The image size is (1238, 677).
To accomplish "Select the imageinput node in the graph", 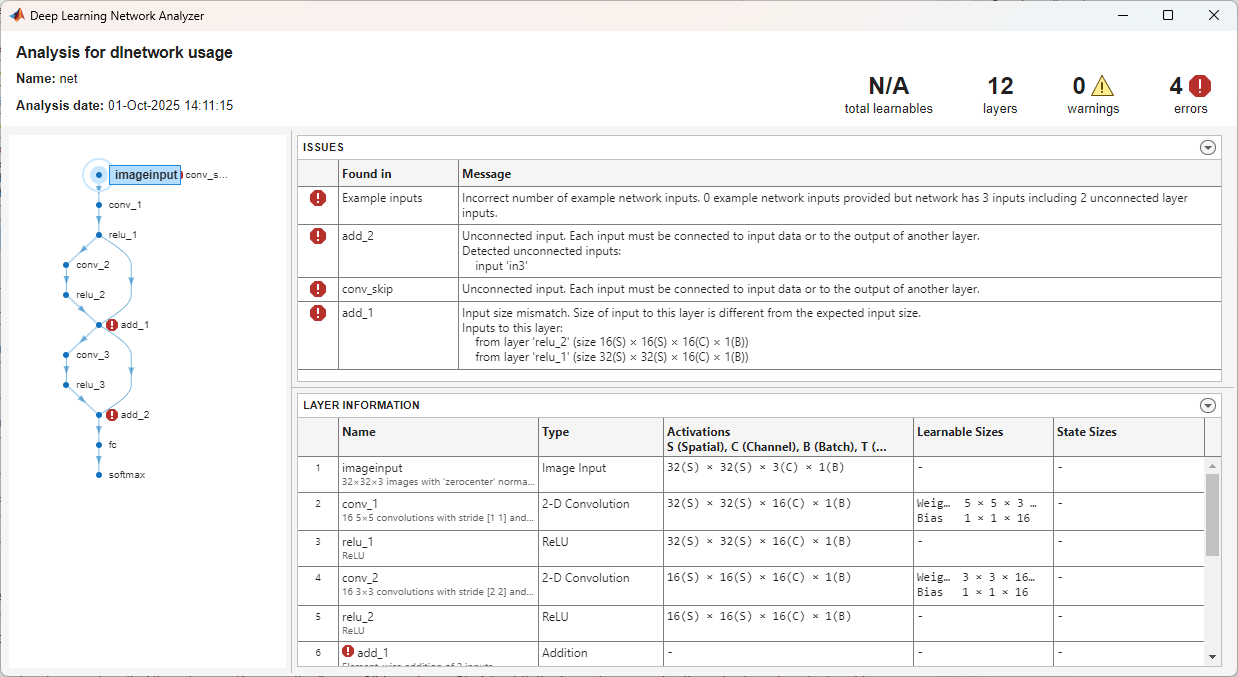I will pos(145,175).
